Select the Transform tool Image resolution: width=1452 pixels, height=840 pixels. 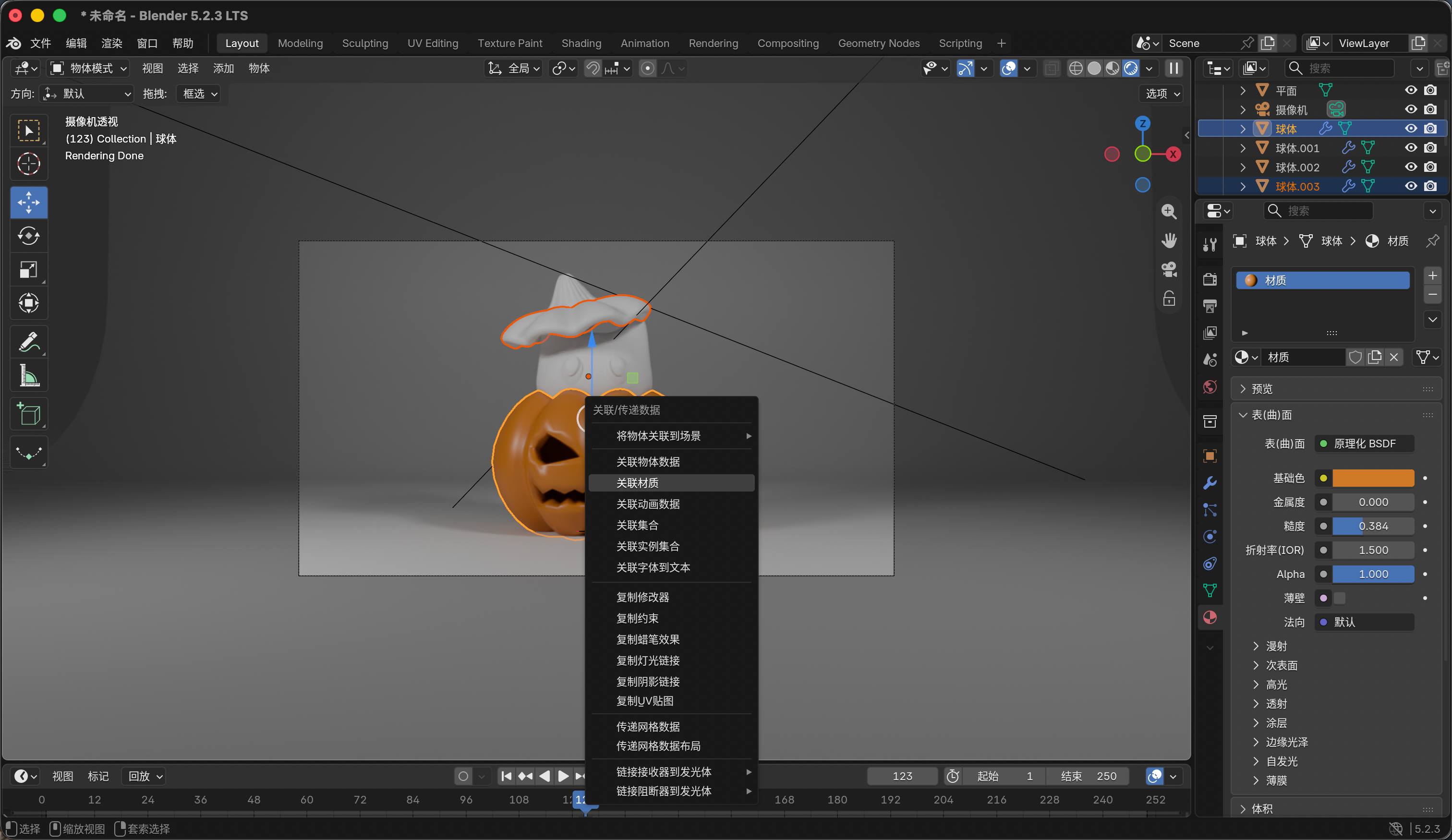[28, 303]
